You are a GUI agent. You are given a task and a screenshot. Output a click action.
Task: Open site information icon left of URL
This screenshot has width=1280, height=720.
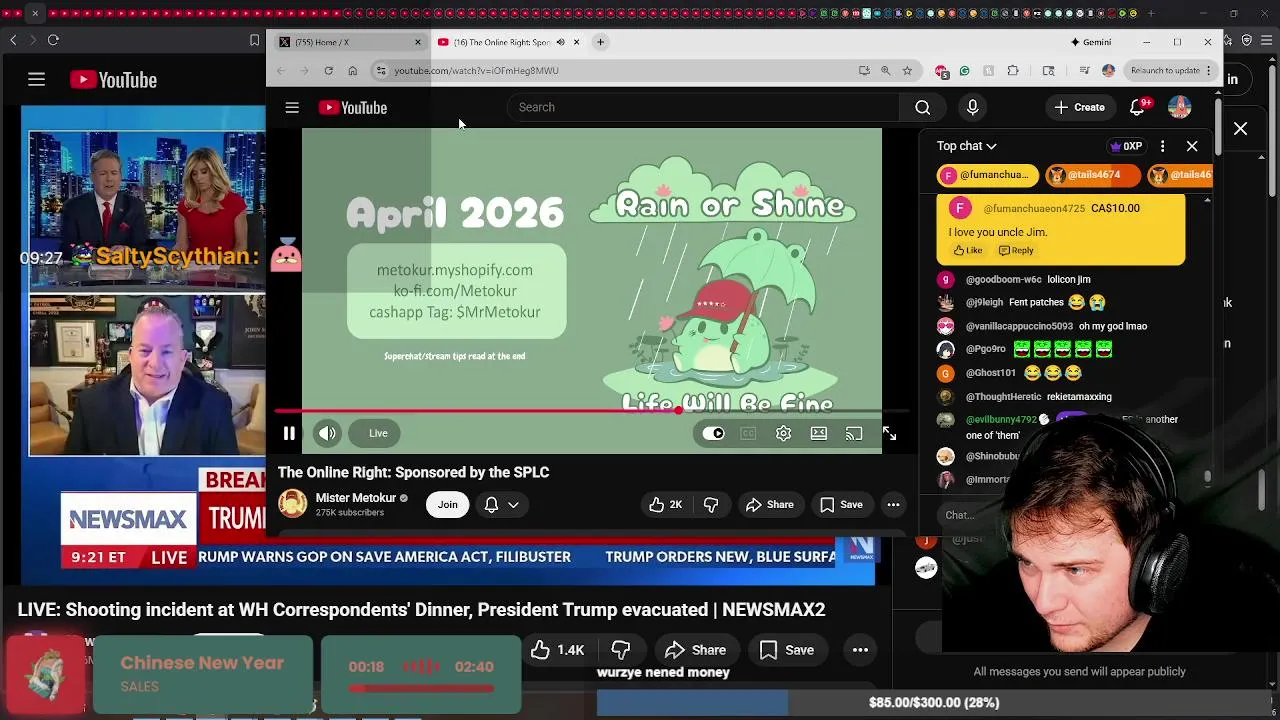click(380, 71)
